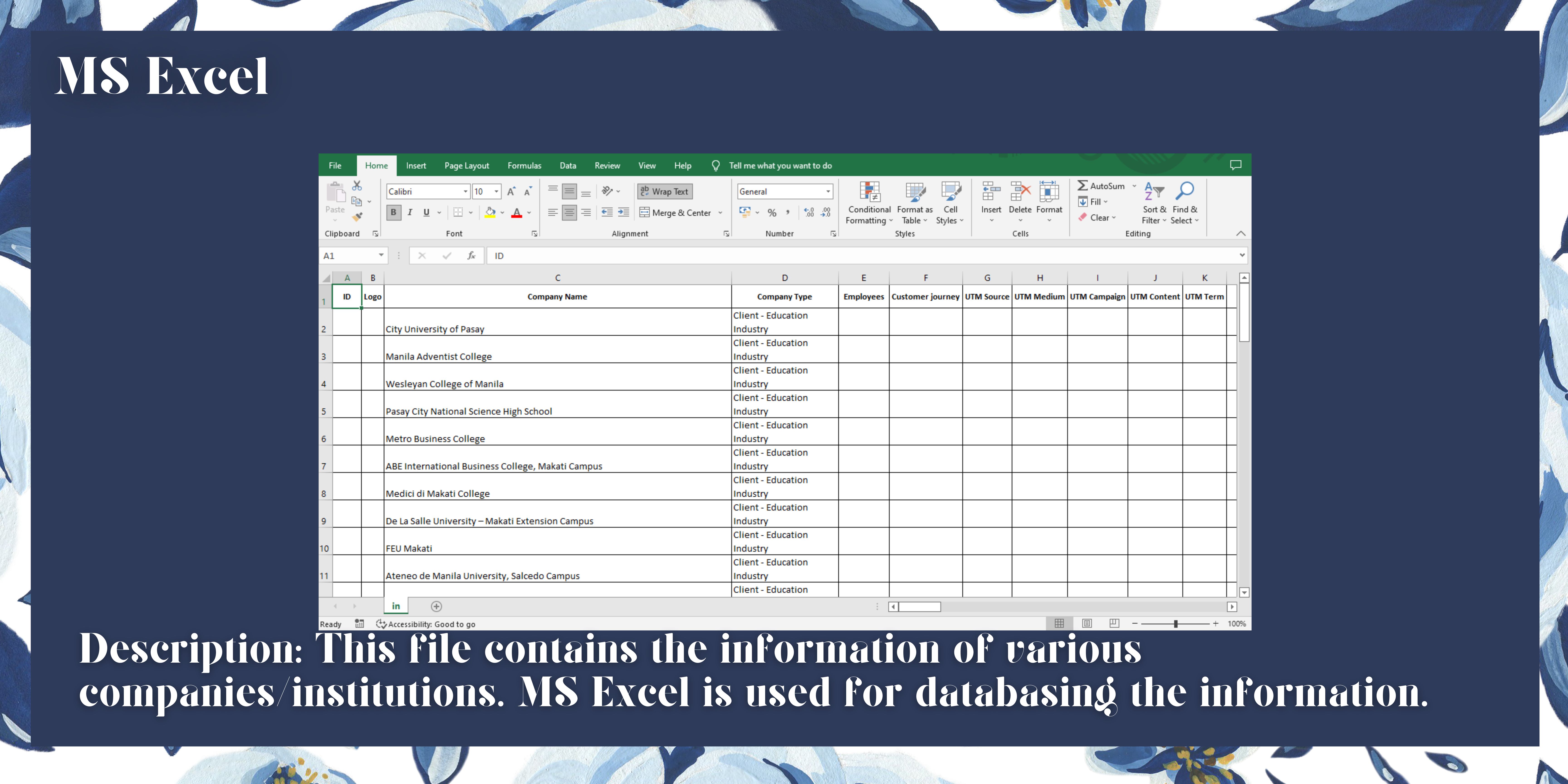The width and height of the screenshot is (1568, 784).
Task: Click the Conditional Formatting icon
Action: click(869, 191)
